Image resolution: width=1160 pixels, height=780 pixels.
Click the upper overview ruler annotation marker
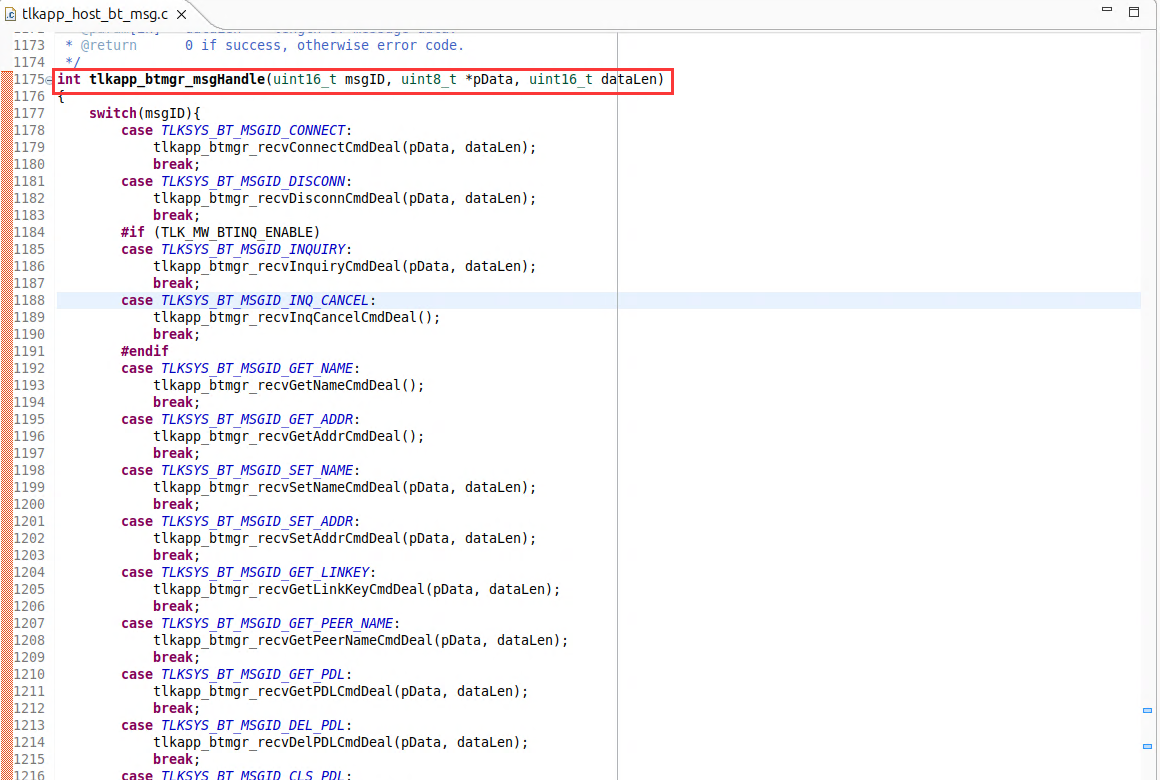click(1147, 710)
